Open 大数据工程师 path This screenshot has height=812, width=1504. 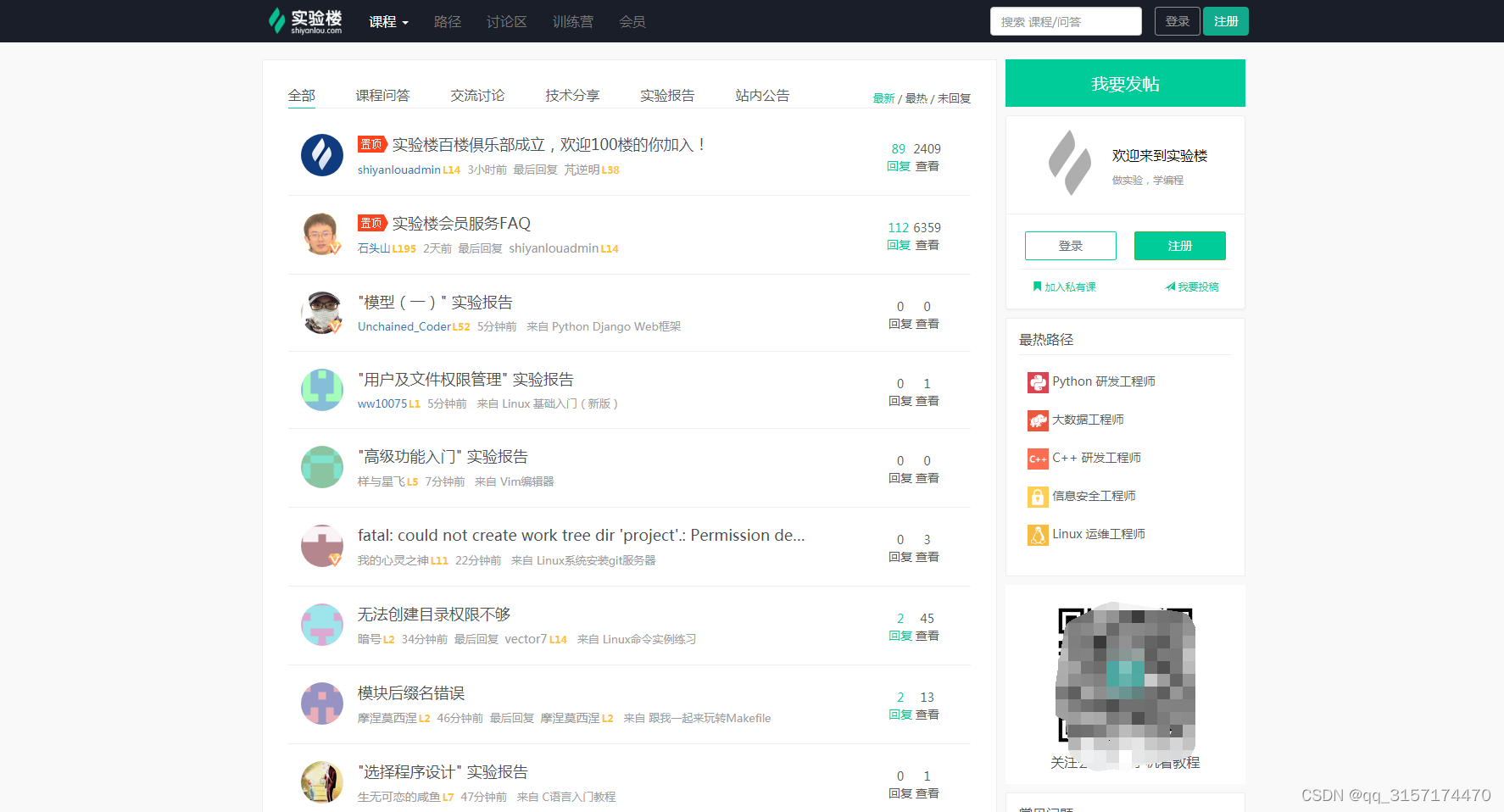pyautogui.click(x=1076, y=420)
